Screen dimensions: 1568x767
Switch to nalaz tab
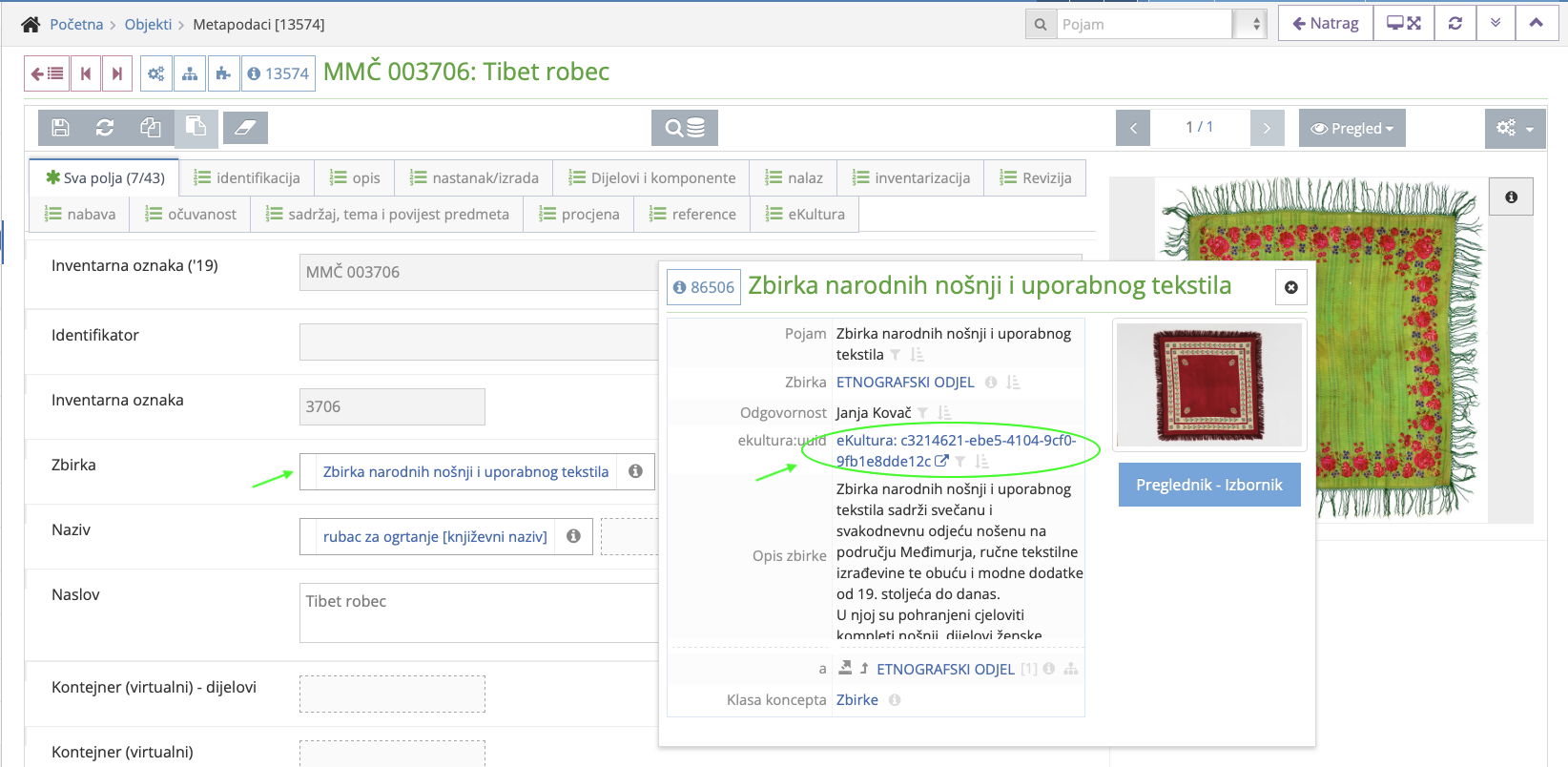point(794,177)
